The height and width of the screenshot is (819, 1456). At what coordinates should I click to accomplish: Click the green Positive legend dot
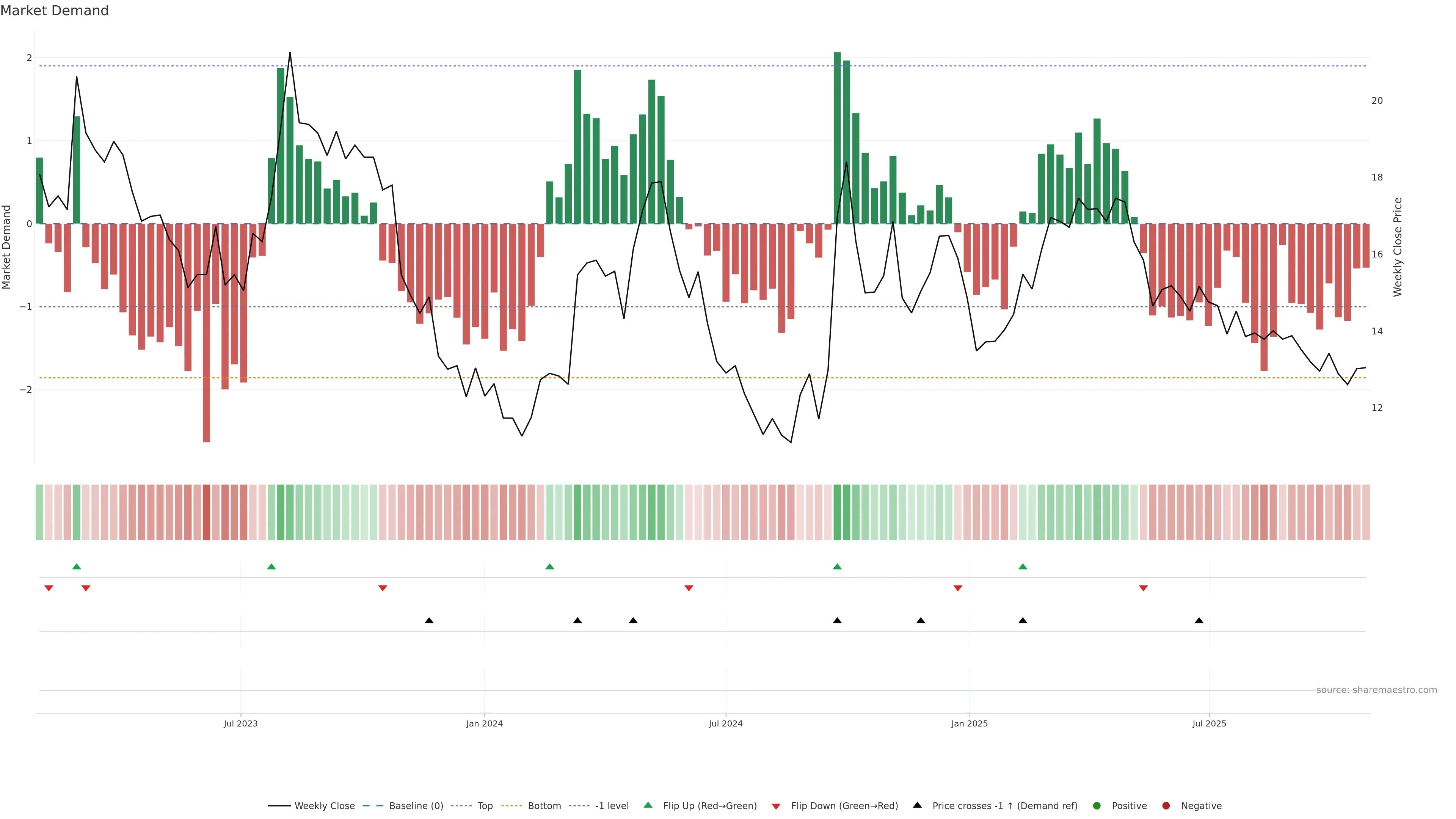point(1097,805)
